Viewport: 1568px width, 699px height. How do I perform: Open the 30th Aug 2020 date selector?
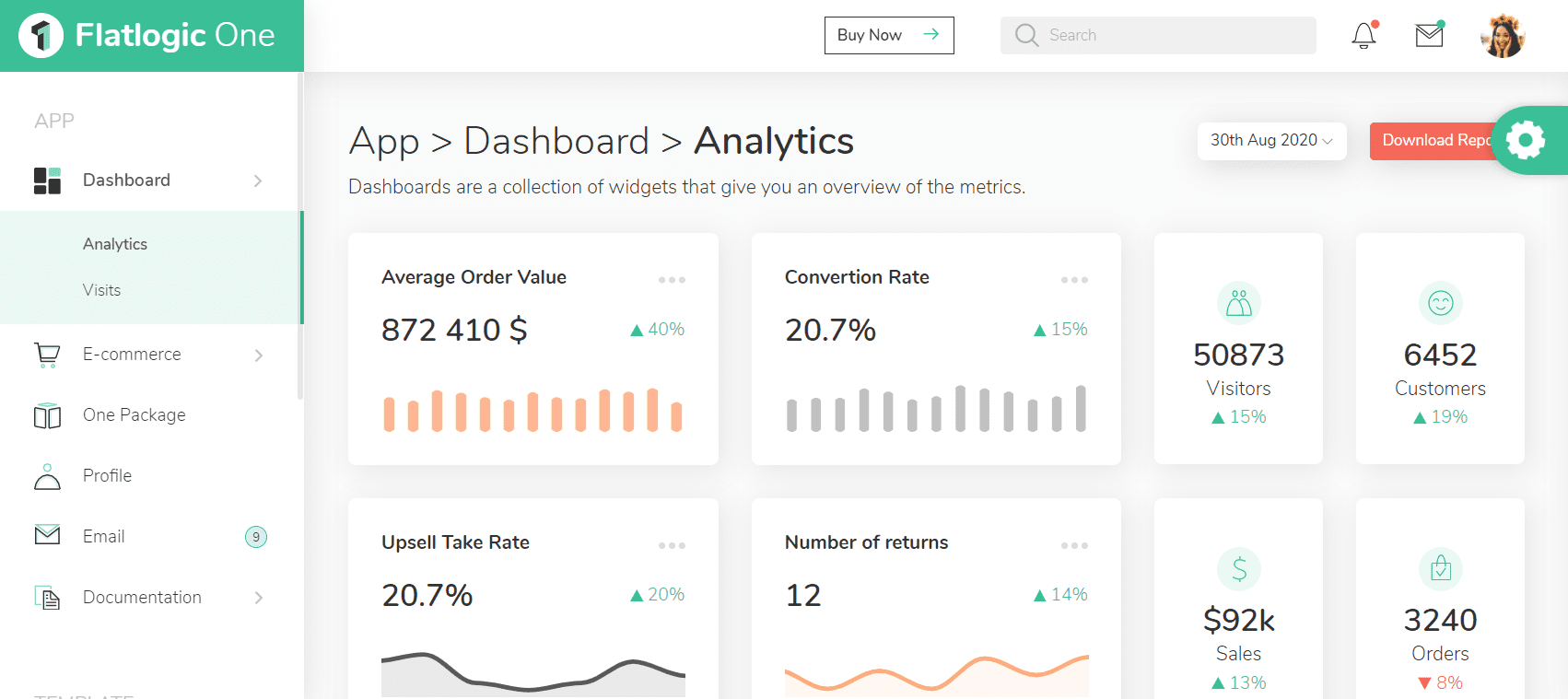[x=1271, y=140]
